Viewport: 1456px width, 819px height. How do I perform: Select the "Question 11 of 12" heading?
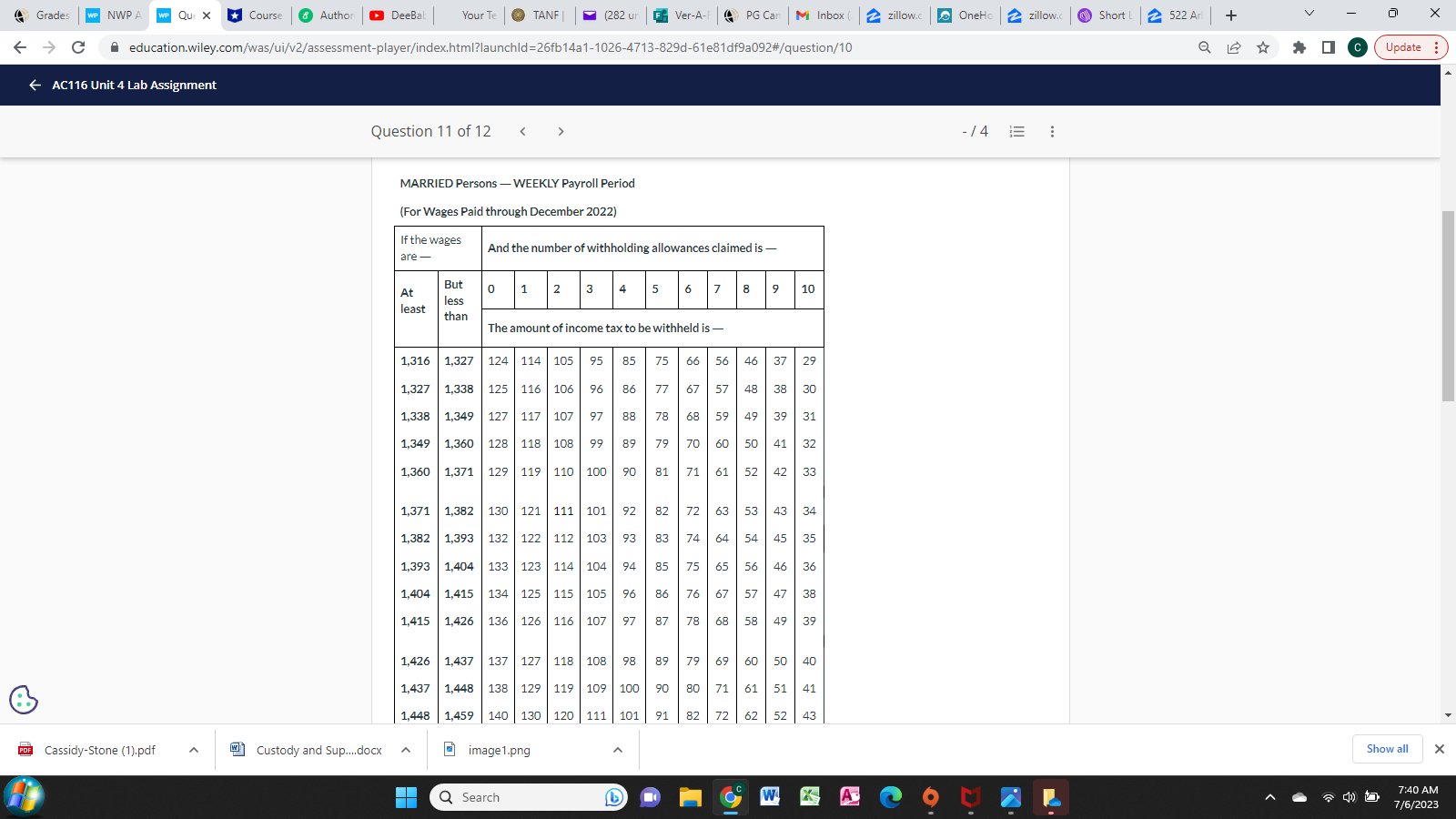(430, 131)
